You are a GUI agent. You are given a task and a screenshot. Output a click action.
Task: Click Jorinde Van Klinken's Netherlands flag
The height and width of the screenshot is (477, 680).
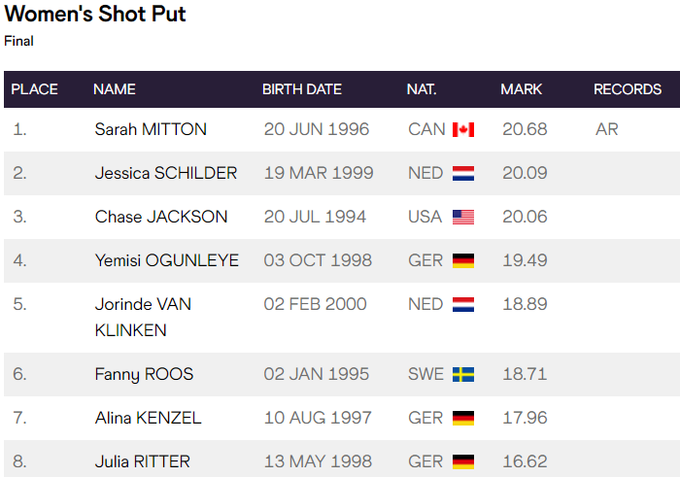pos(463,304)
